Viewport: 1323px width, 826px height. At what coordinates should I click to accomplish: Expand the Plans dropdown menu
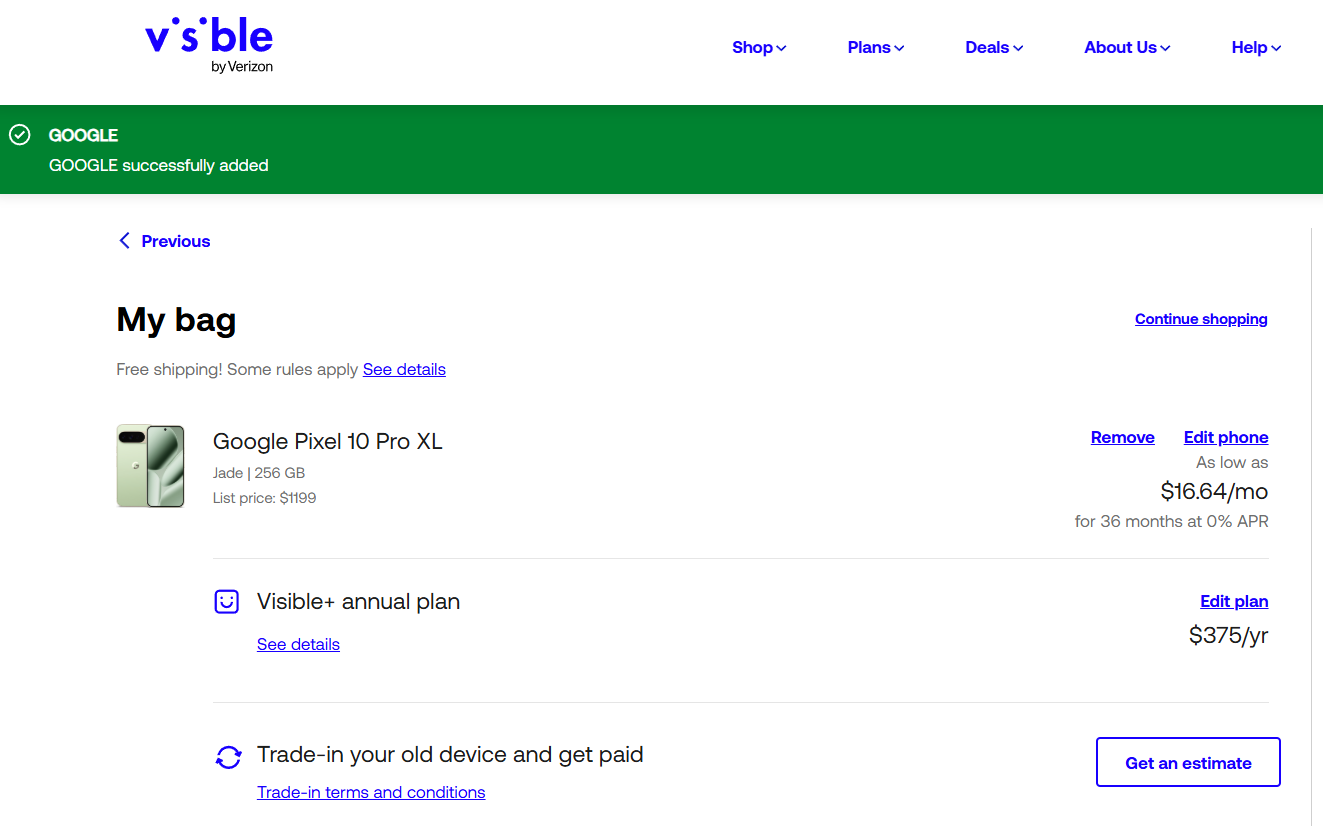[x=875, y=47]
